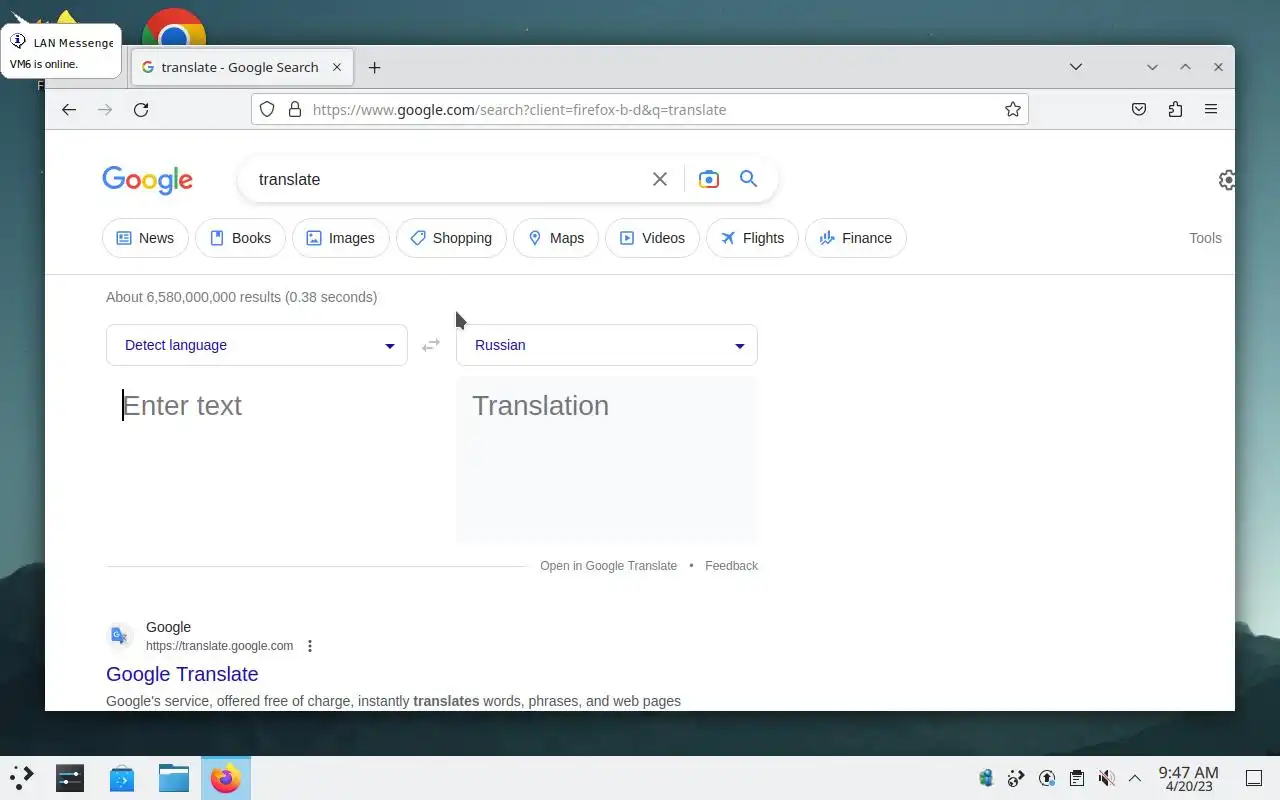Expand the Russian target language dropdown
The height and width of the screenshot is (800, 1280).
[x=607, y=345]
